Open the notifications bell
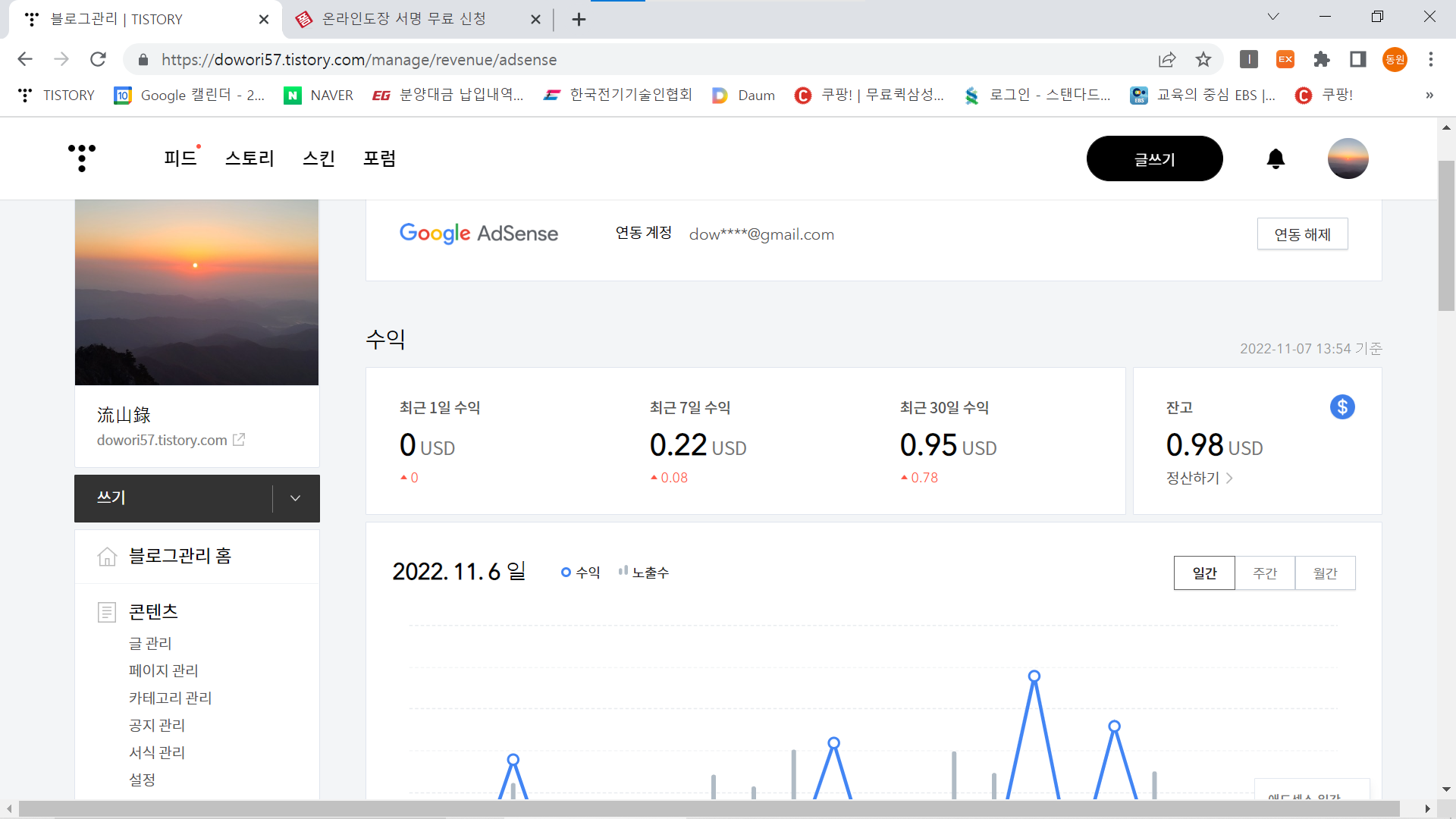This screenshot has height=819, width=1456. pos(1276,158)
